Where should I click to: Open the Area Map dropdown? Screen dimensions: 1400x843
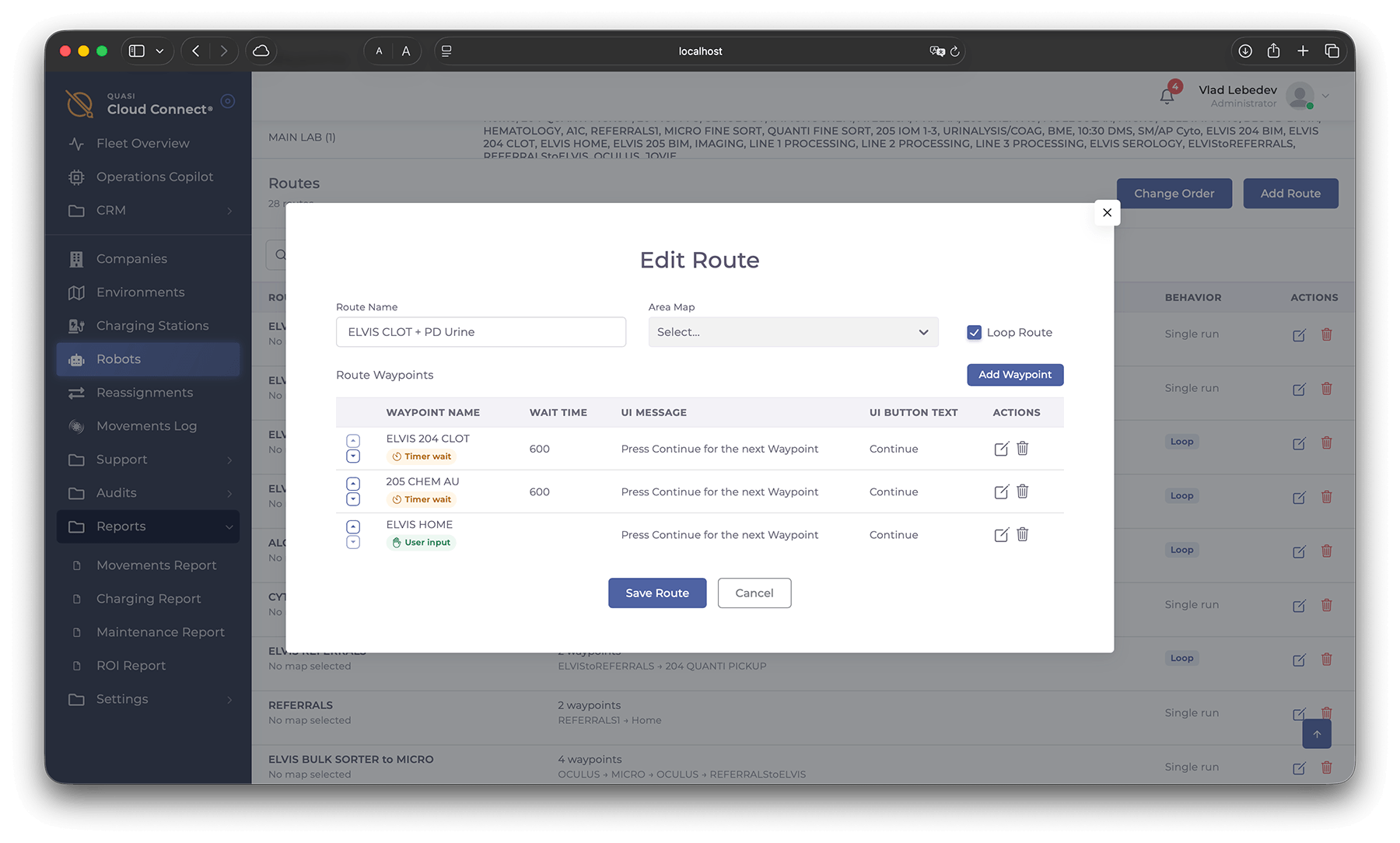click(793, 332)
